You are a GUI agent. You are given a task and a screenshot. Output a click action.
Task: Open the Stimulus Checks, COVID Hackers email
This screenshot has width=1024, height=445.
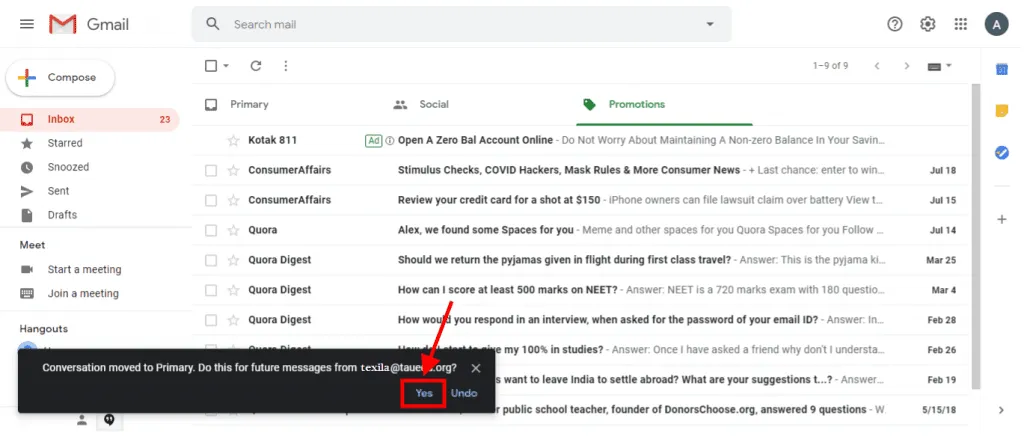(582, 171)
